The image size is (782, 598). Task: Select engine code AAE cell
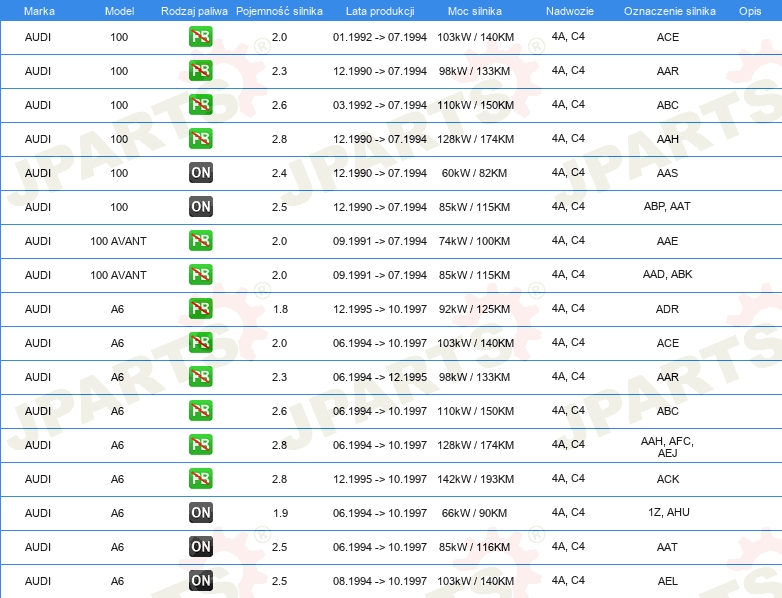click(667, 241)
